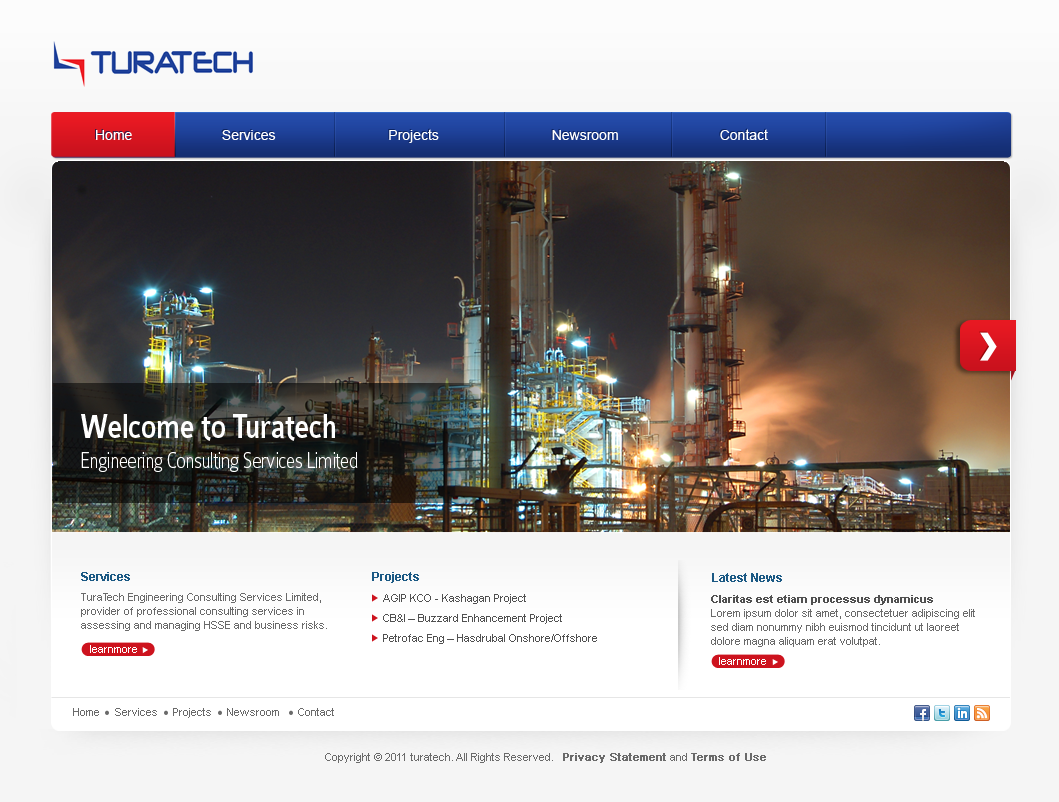The image size is (1059, 802).
Task: Open CB&I Buzzard Enhancement Project link
Action: tap(472, 618)
